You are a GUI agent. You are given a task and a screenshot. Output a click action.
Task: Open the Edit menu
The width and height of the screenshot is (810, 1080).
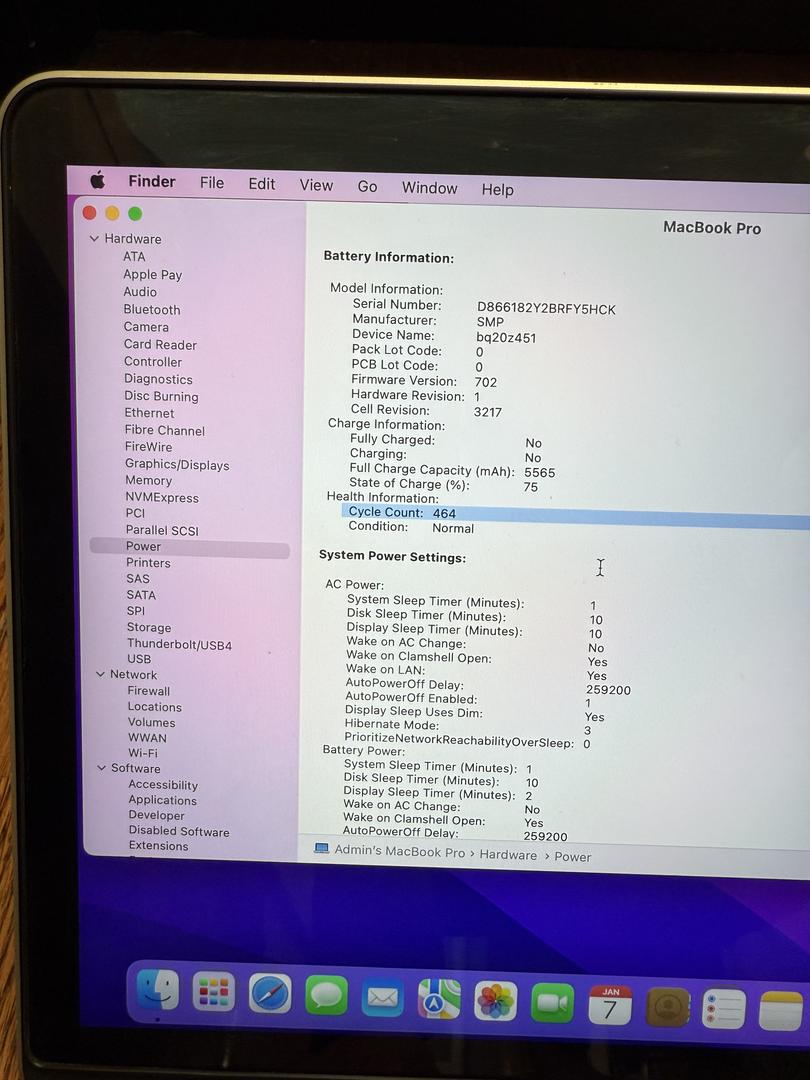coord(262,184)
